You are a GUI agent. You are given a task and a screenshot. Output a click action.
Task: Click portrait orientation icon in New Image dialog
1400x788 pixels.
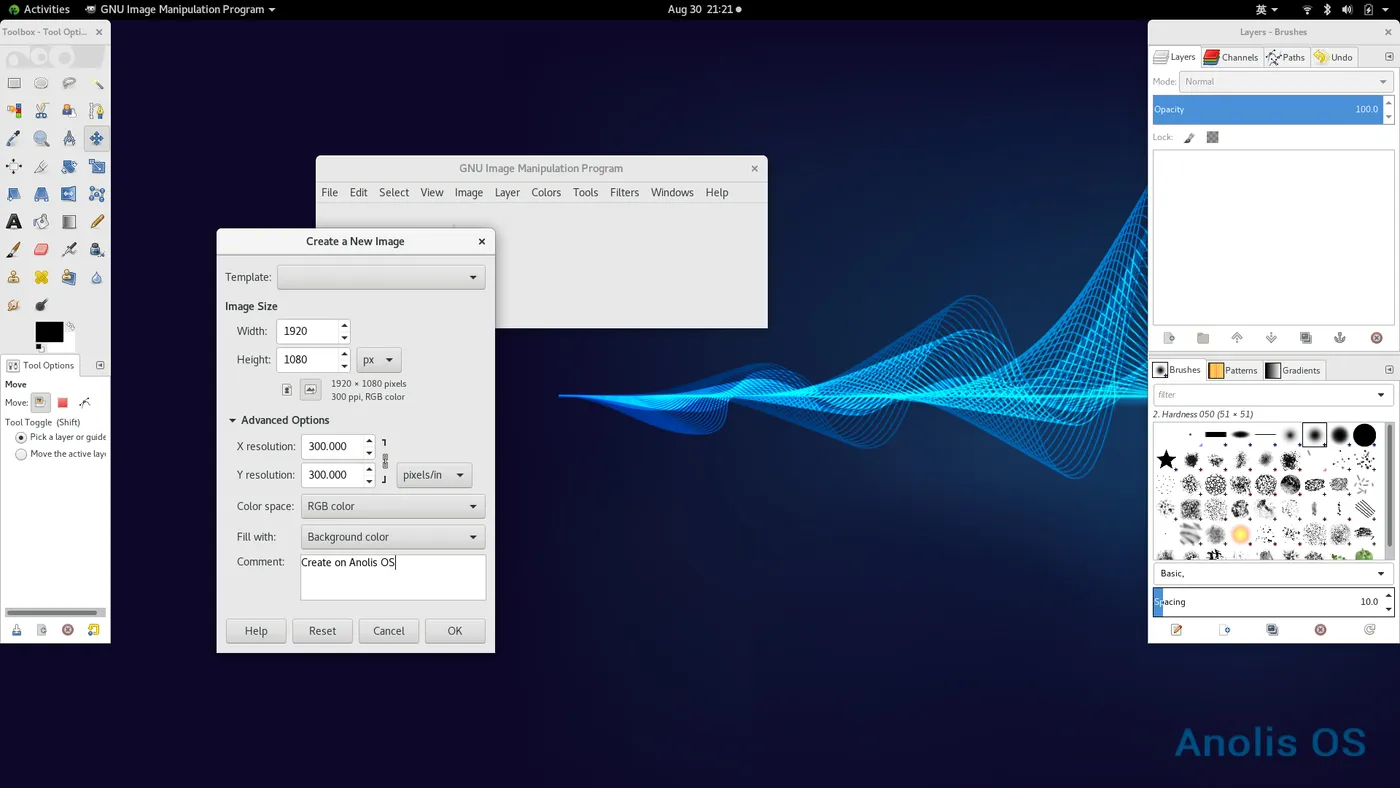pyautogui.click(x=287, y=390)
